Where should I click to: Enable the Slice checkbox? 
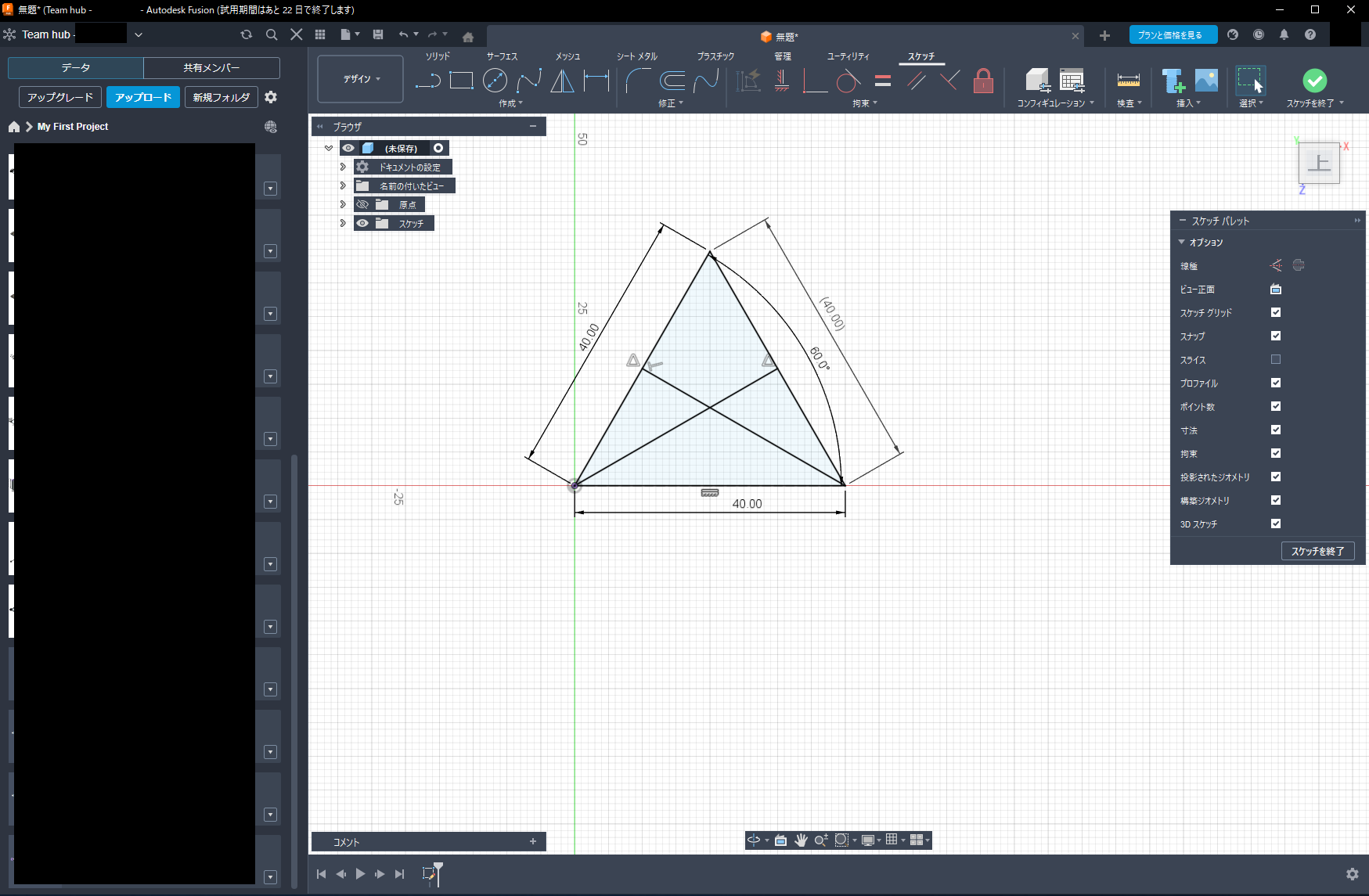coord(1276,359)
